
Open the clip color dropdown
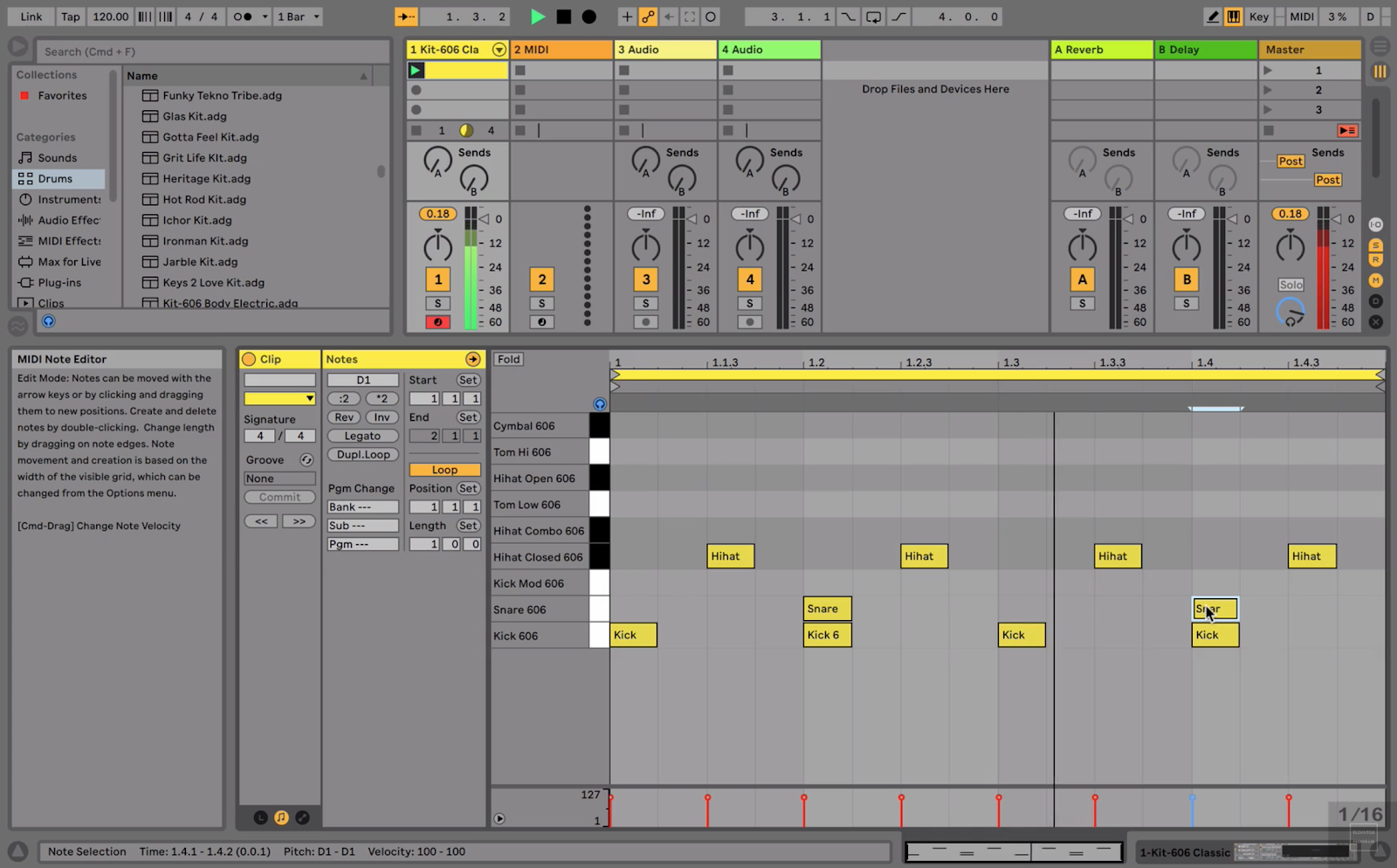pyautogui.click(x=279, y=398)
